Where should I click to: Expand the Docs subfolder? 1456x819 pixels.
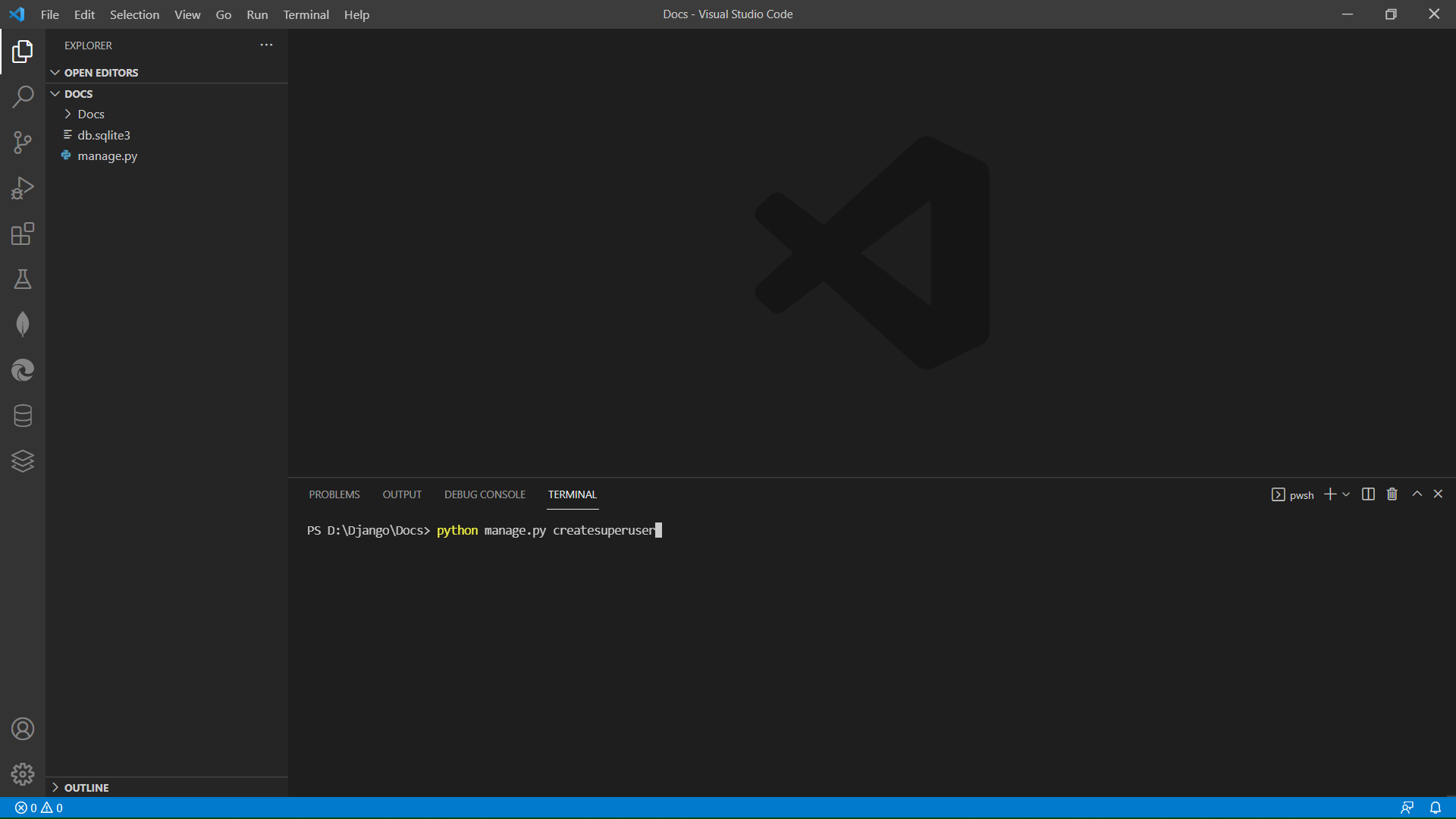[x=90, y=114]
